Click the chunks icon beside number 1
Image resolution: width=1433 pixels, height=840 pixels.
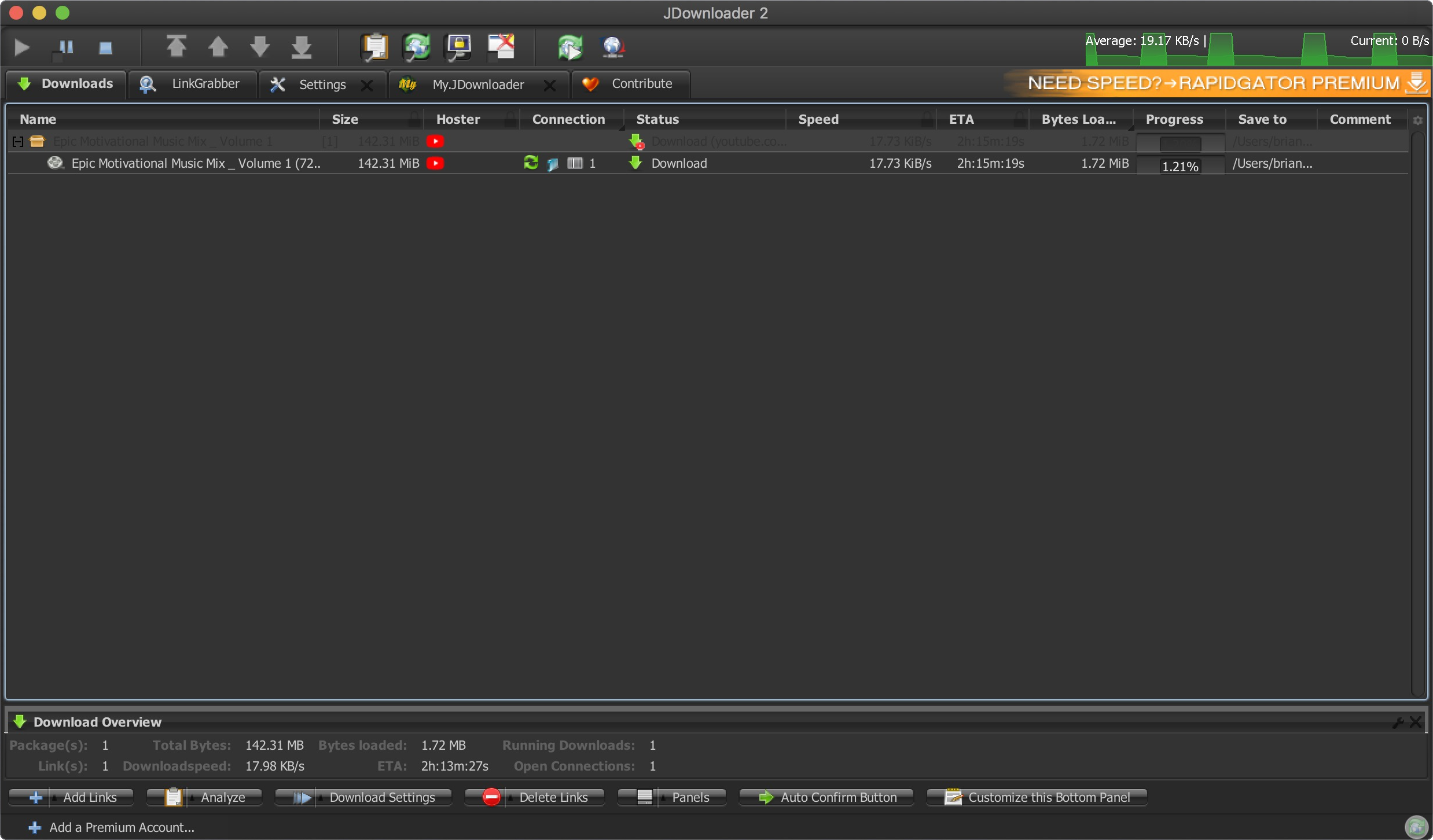pyautogui.click(x=575, y=163)
